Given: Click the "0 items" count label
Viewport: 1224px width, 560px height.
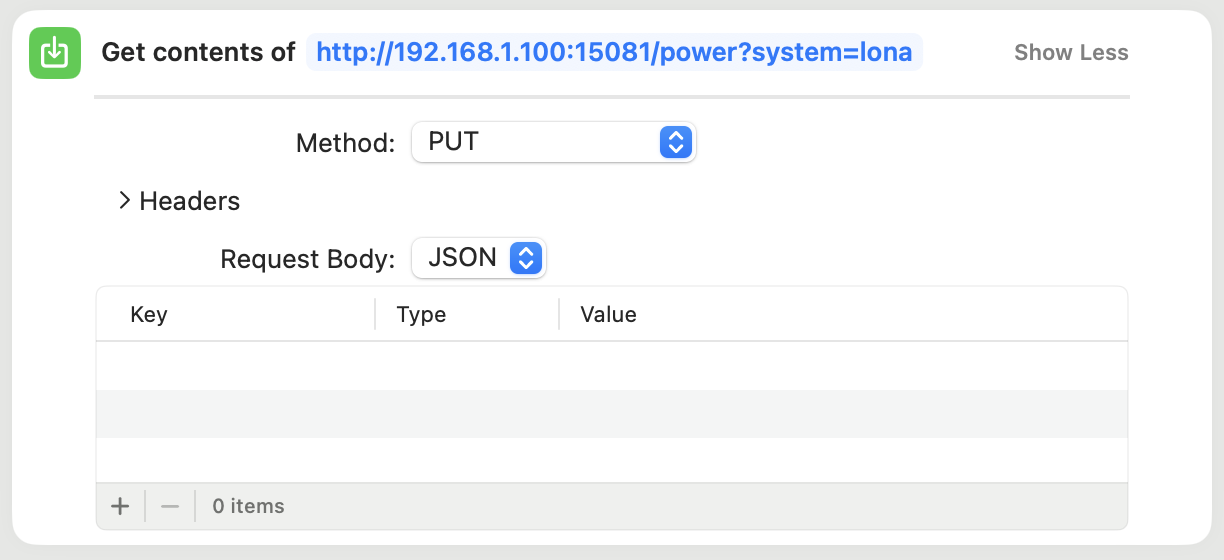Looking at the screenshot, I should 248,506.
